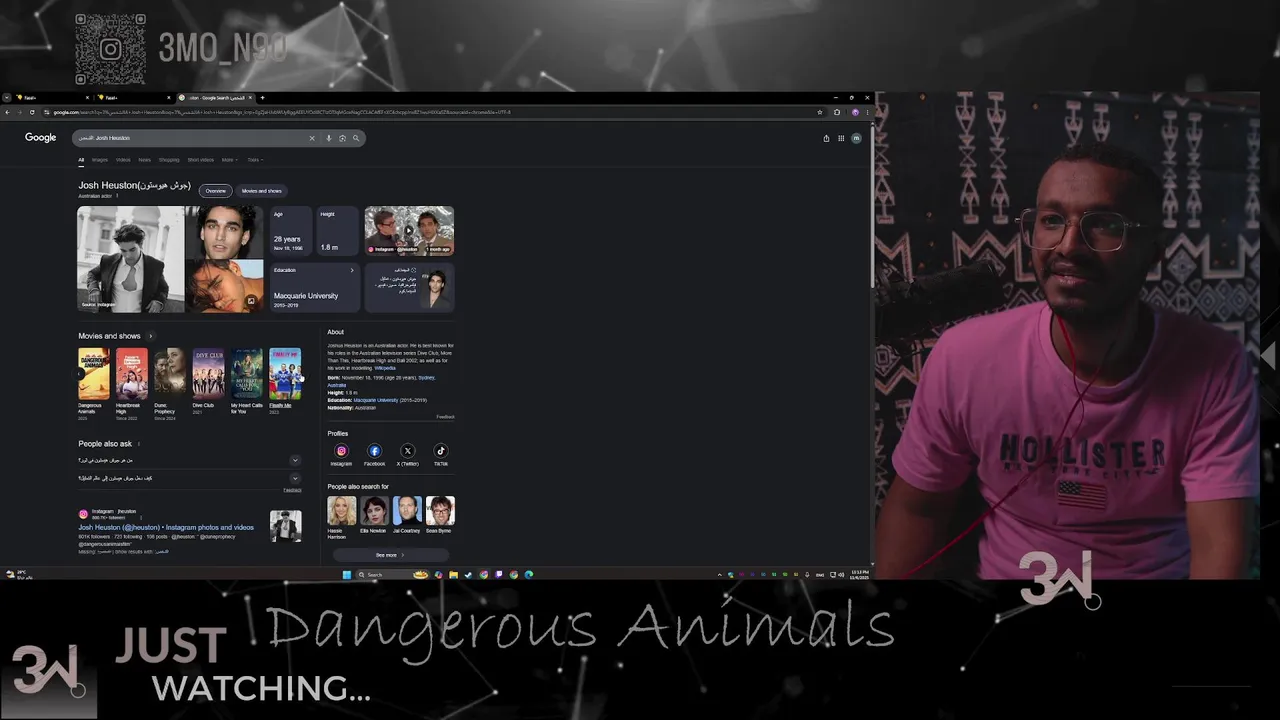Select the Movies and shows chip
The width and height of the screenshot is (1280, 720).
[x=261, y=191]
